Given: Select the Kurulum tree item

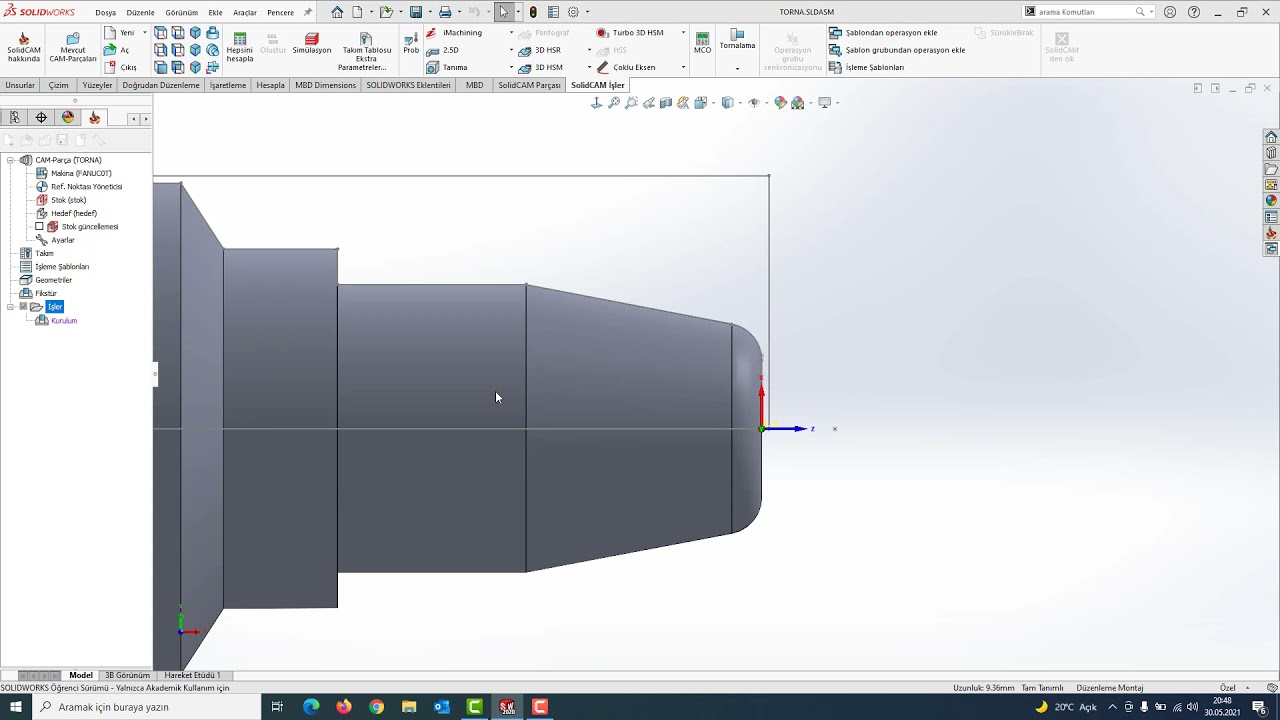Looking at the screenshot, I should click(x=57, y=321).
